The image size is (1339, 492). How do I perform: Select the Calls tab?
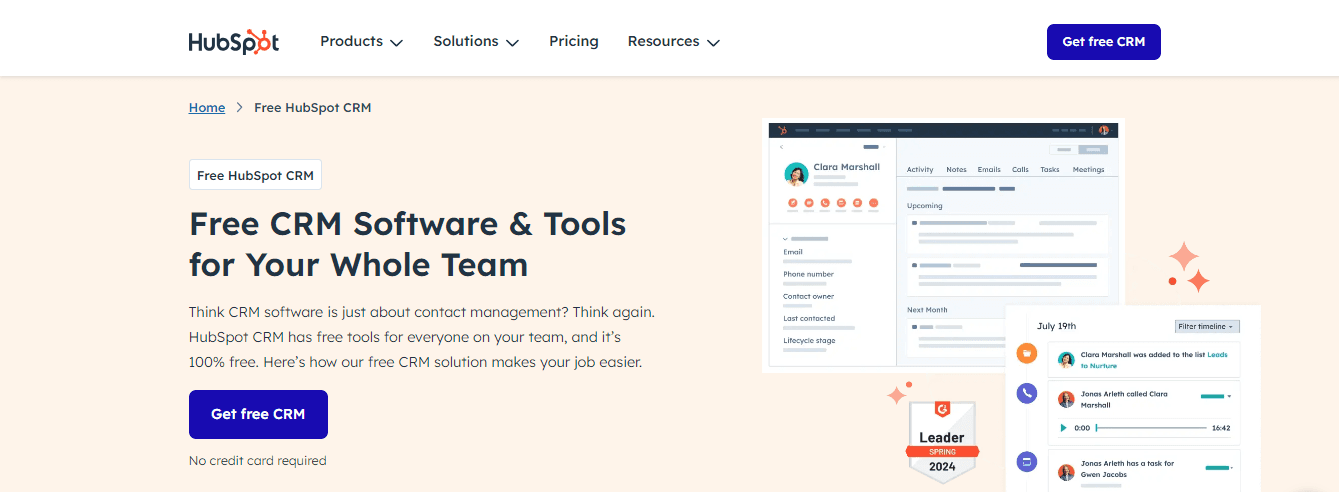(x=1020, y=170)
